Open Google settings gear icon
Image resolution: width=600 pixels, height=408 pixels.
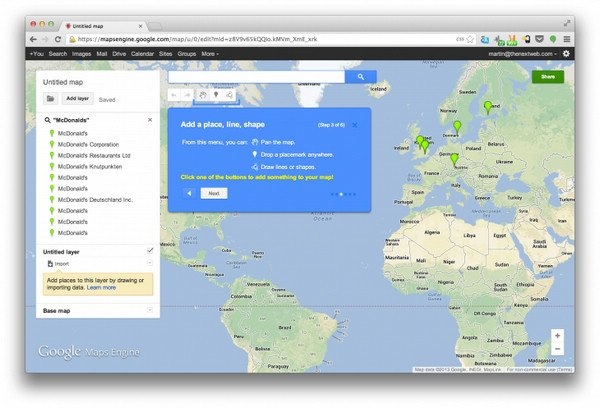pyautogui.click(x=566, y=54)
